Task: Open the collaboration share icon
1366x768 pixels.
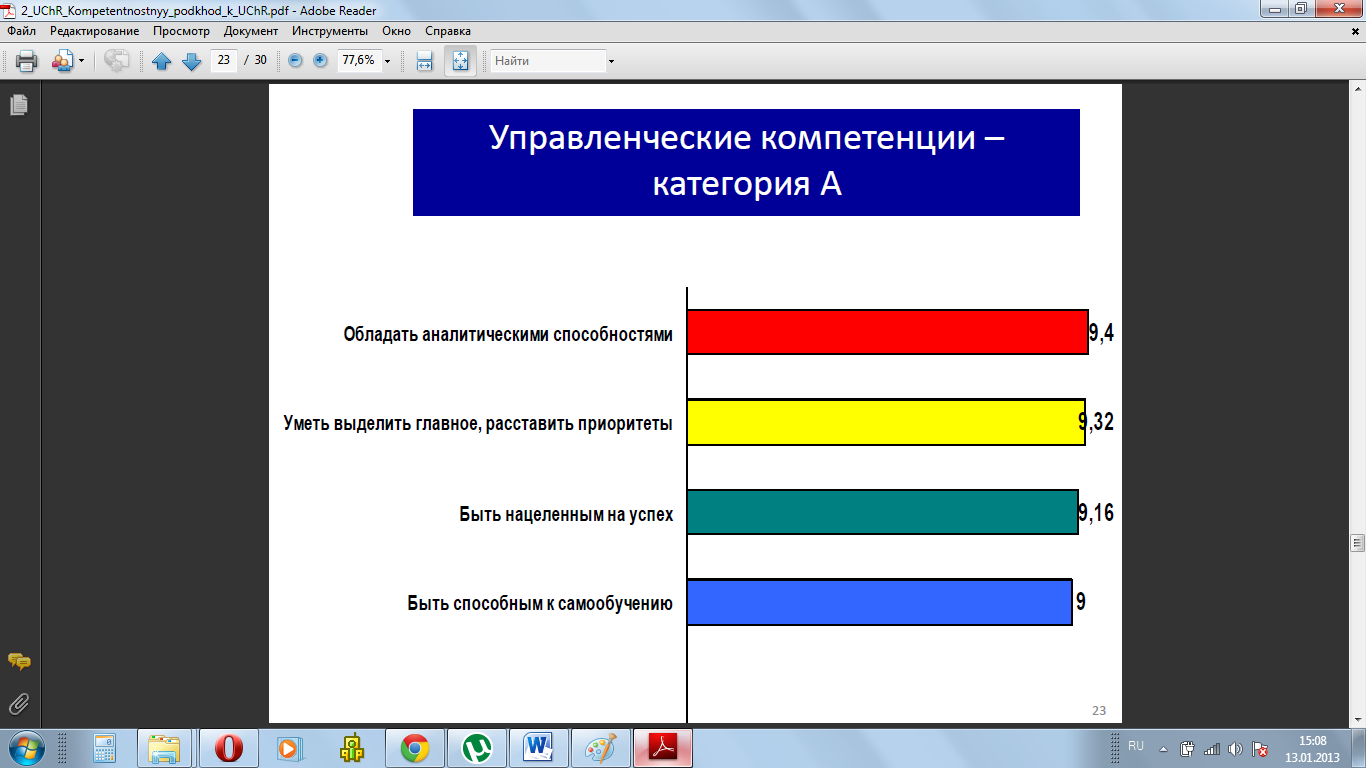Action: tap(63, 61)
